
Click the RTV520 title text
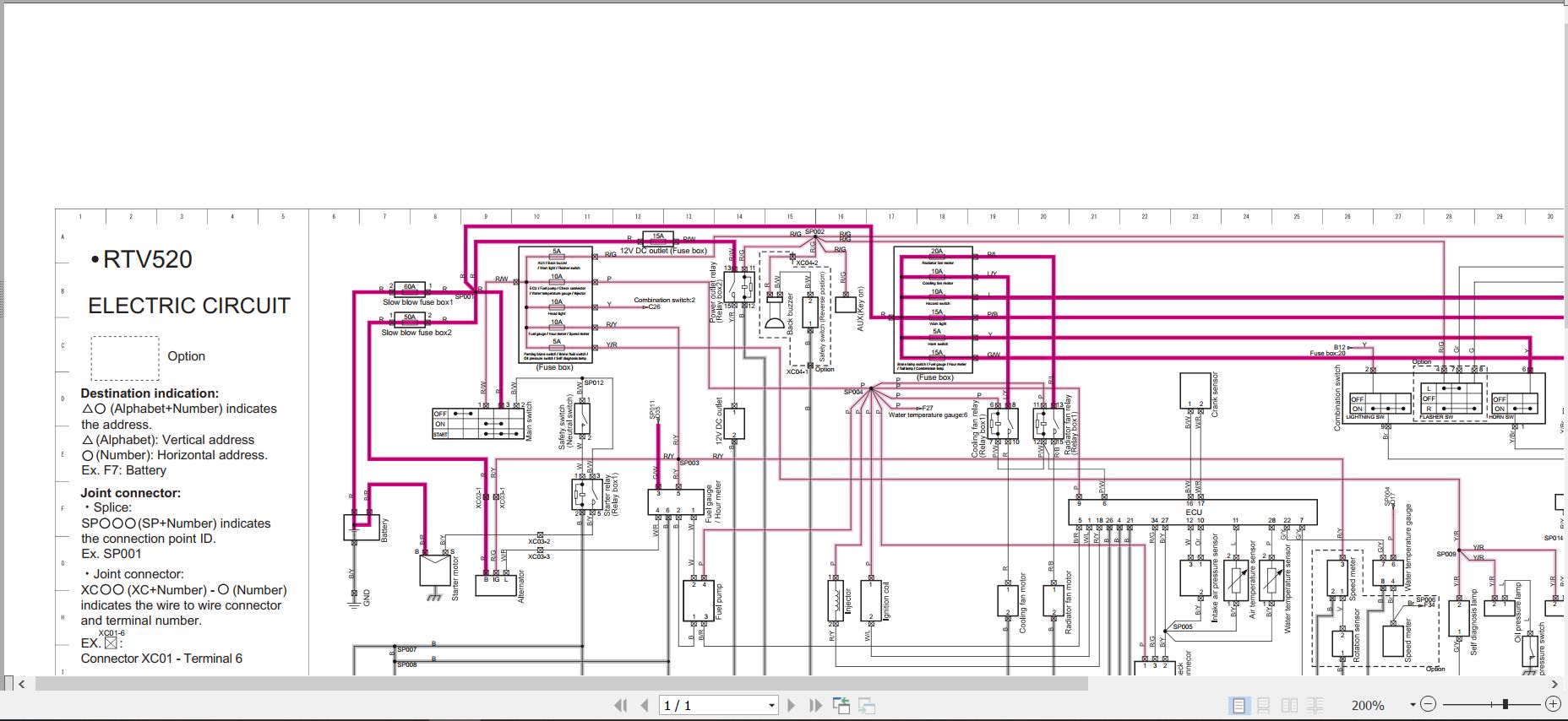(148, 259)
